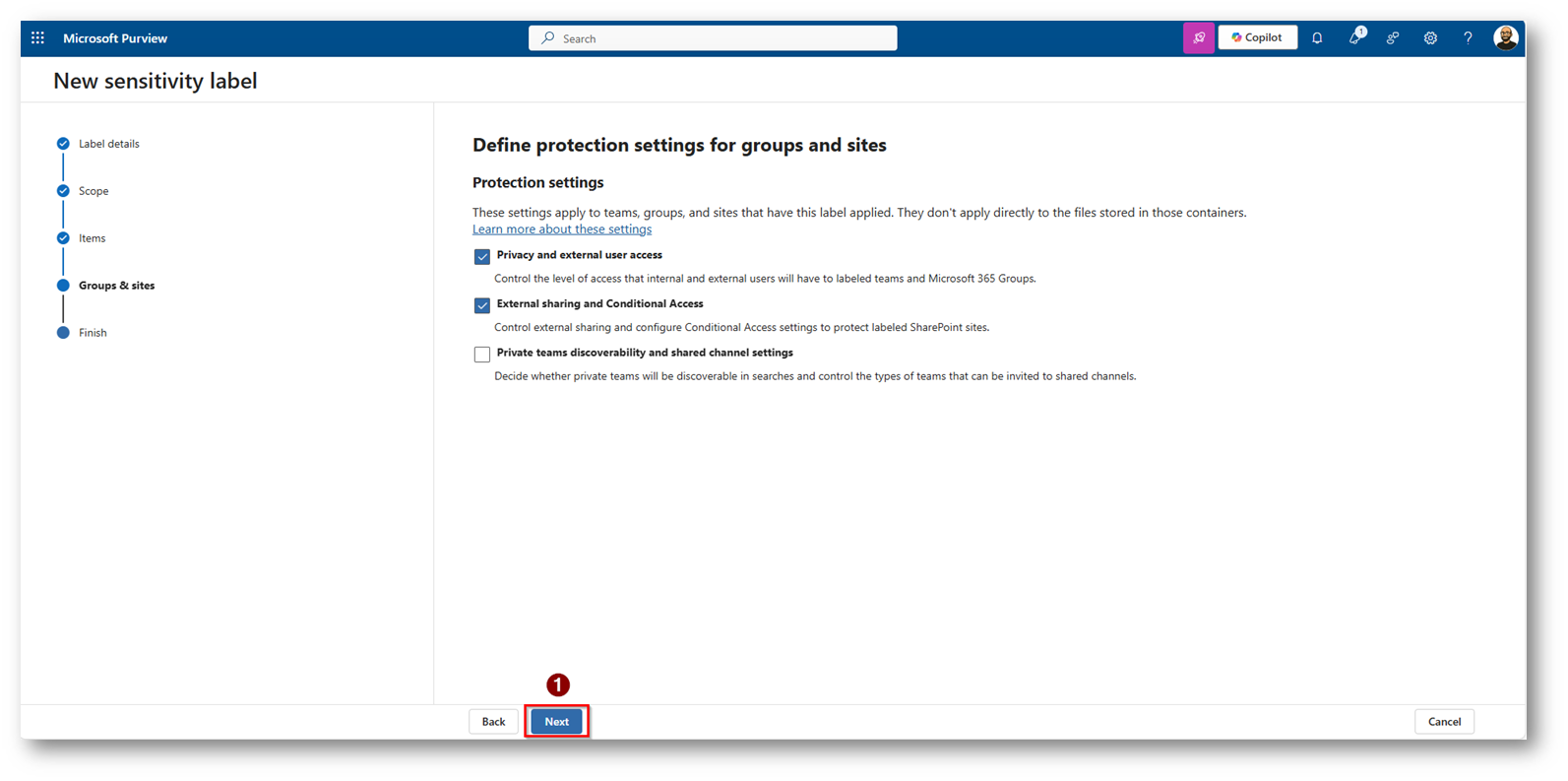Click the Groups & sites step circle
1568x781 pixels.
(x=63, y=286)
